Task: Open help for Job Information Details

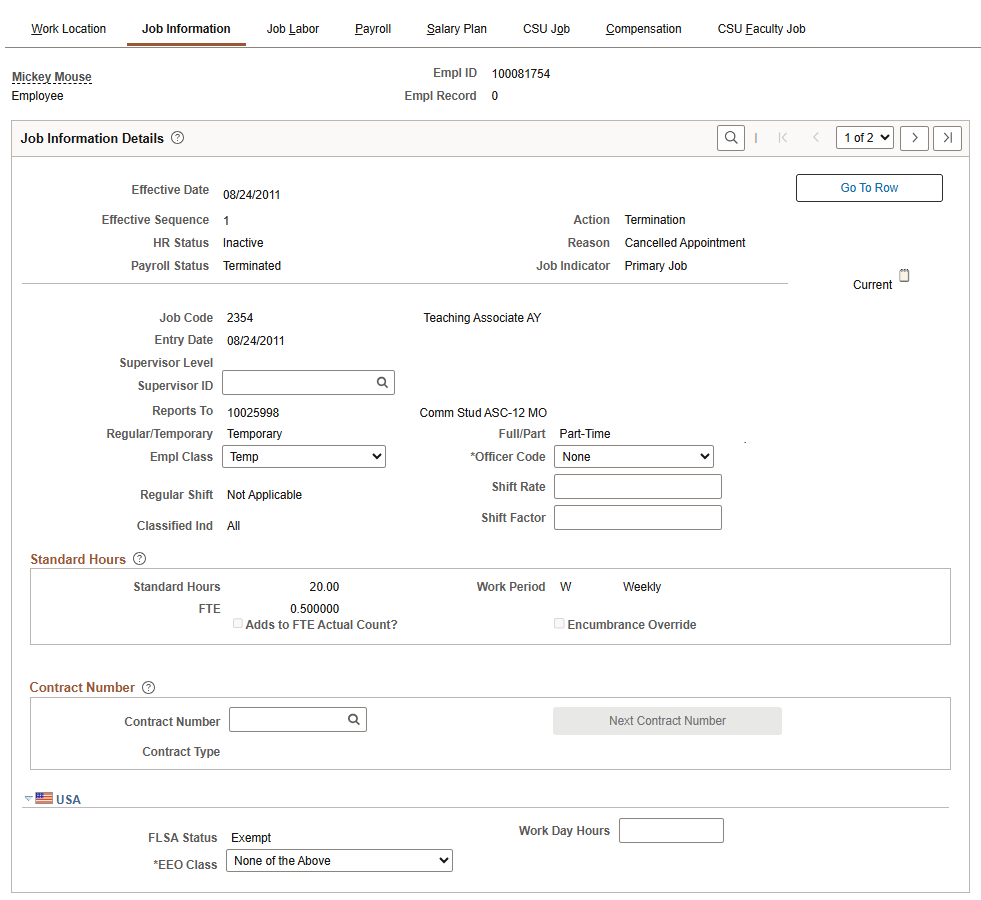Action: (x=178, y=139)
